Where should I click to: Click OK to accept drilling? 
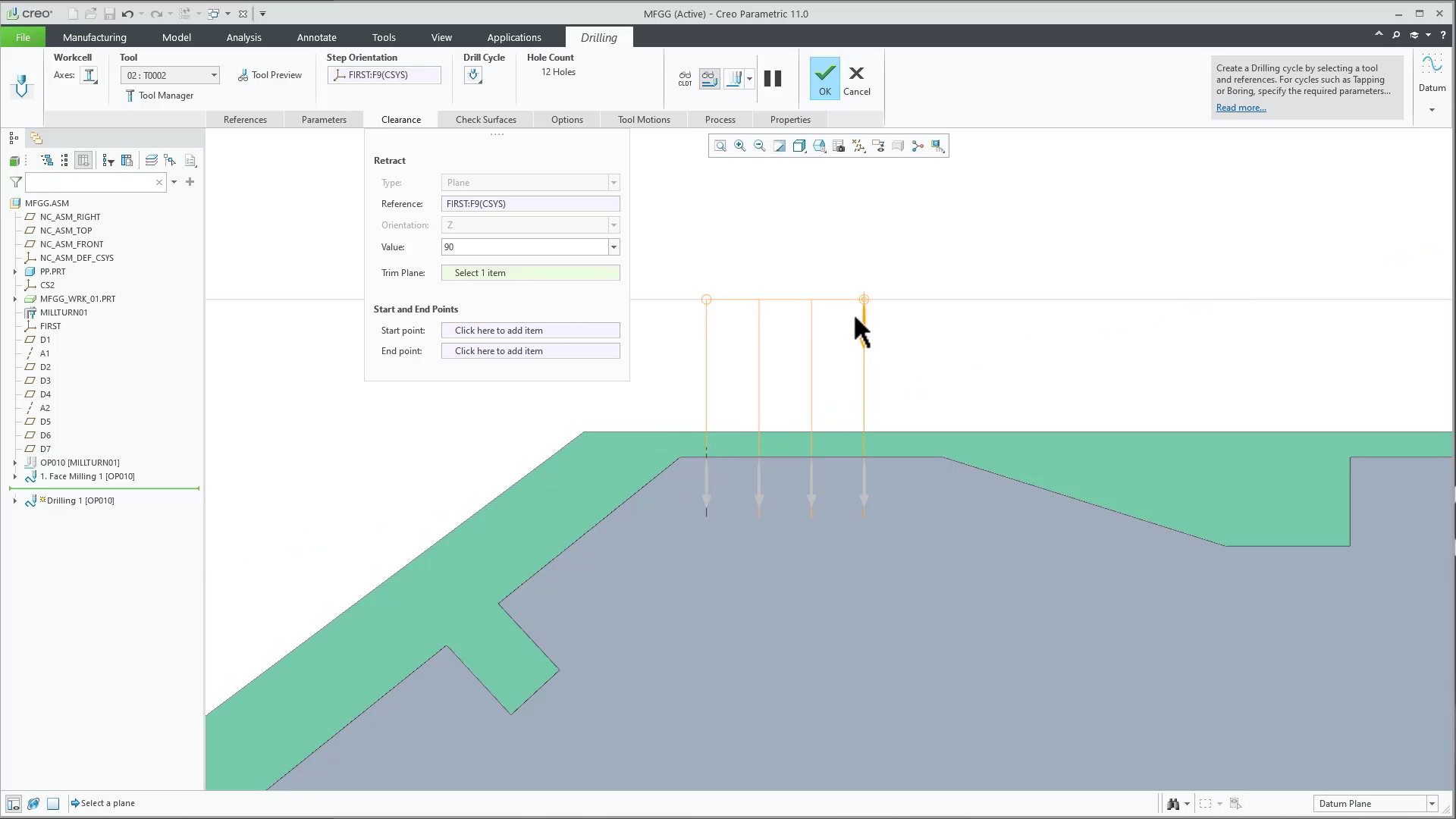coord(824,78)
